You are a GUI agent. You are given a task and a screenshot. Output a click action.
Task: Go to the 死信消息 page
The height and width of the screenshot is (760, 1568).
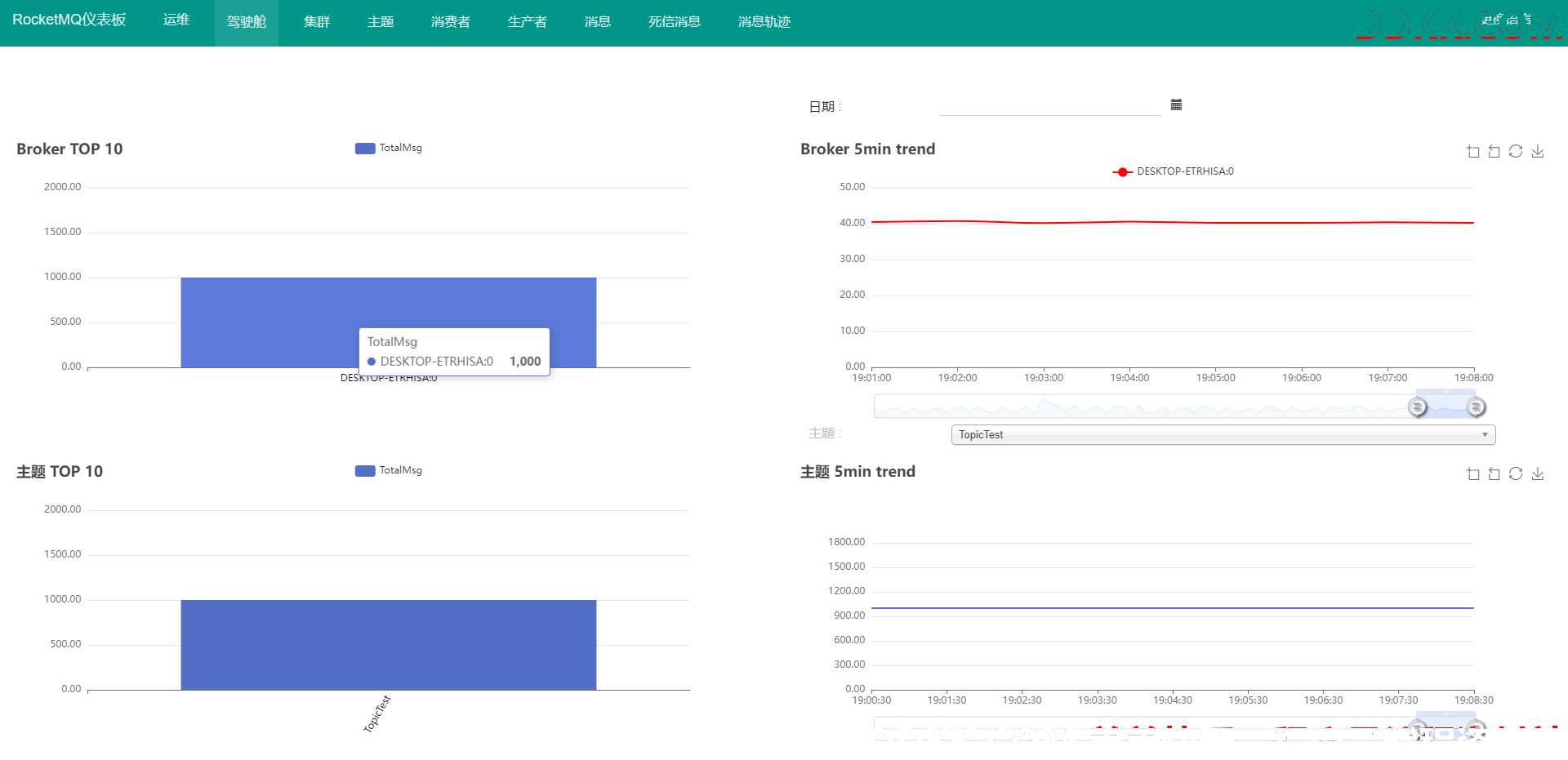[675, 22]
